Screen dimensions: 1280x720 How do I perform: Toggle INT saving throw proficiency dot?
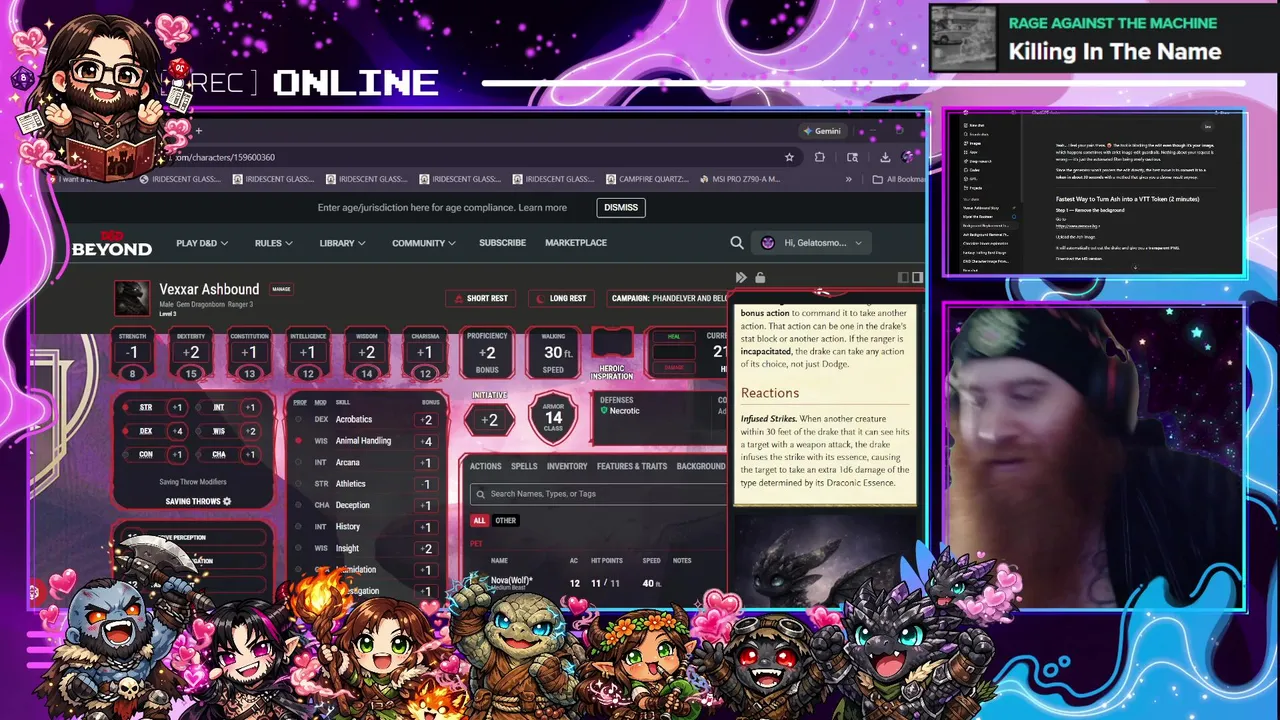coord(198,408)
